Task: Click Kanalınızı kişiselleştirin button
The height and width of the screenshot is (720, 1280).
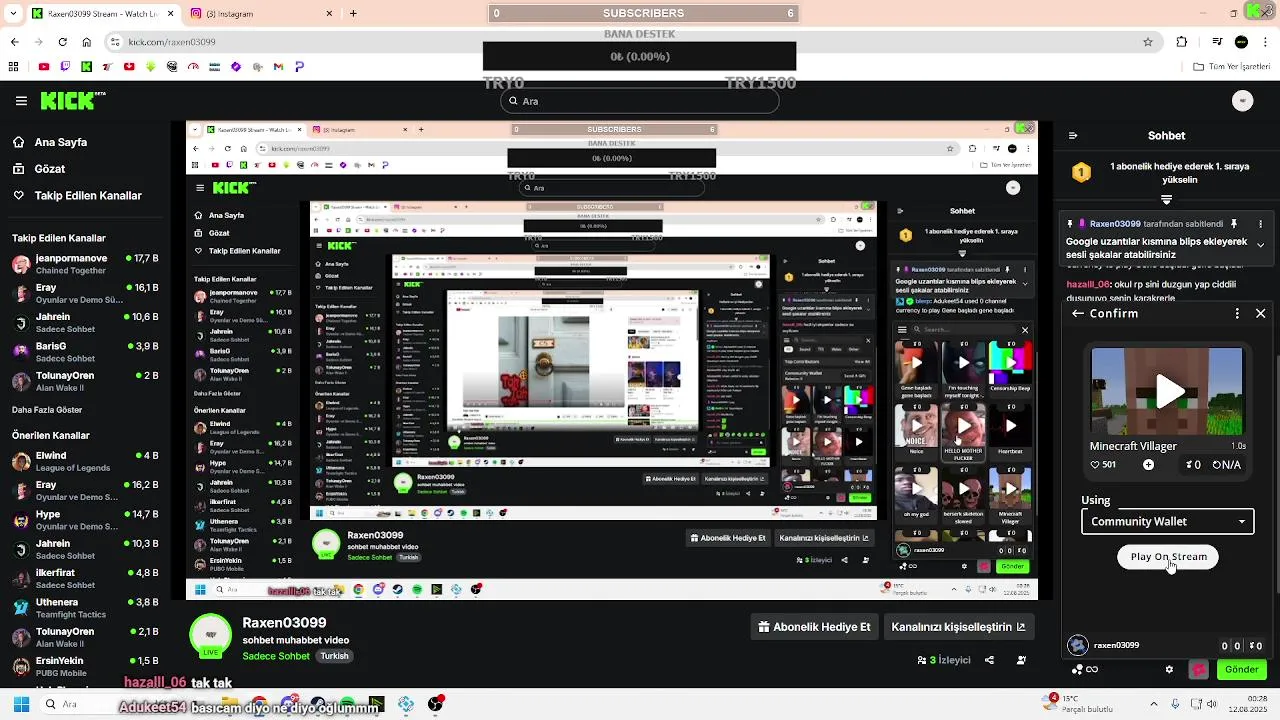Action: pos(958,627)
